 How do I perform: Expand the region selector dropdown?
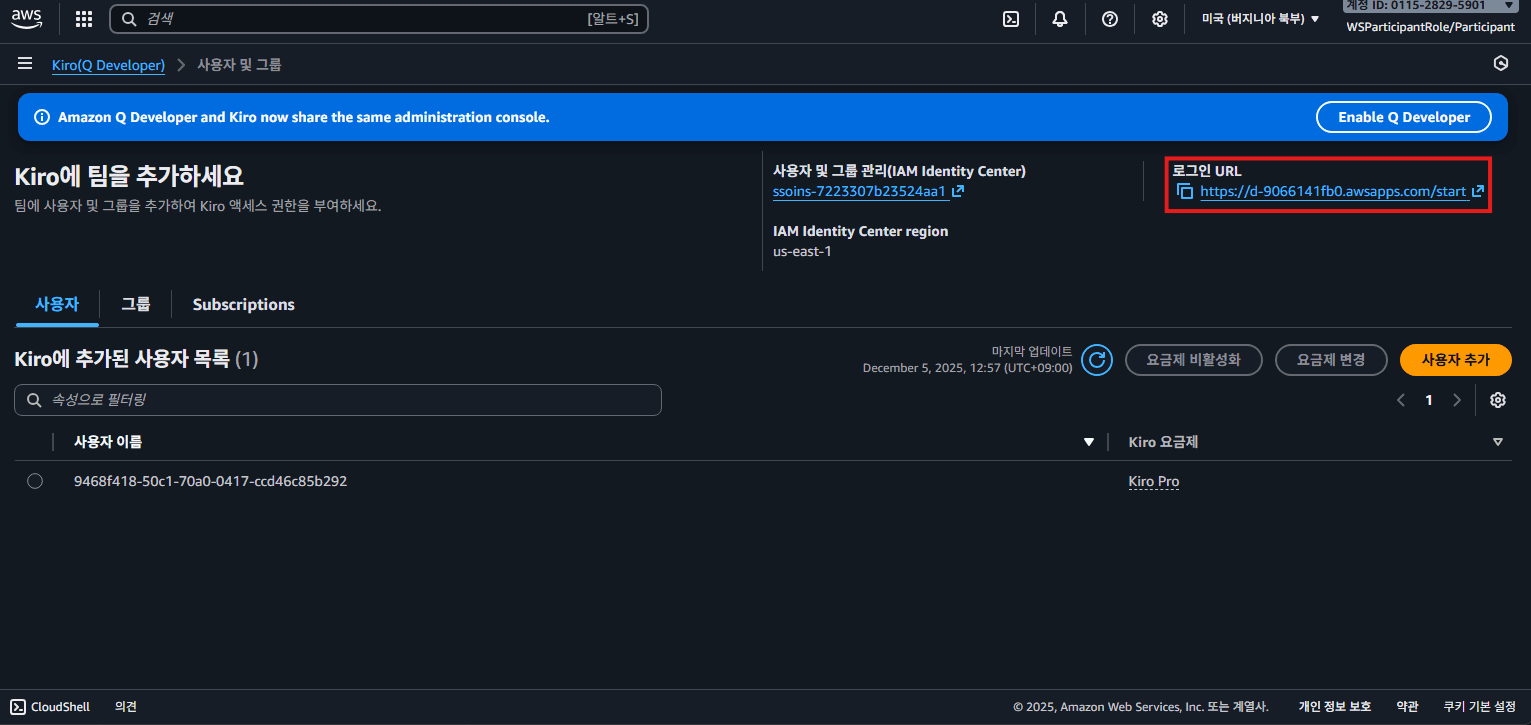point(1260,19)
